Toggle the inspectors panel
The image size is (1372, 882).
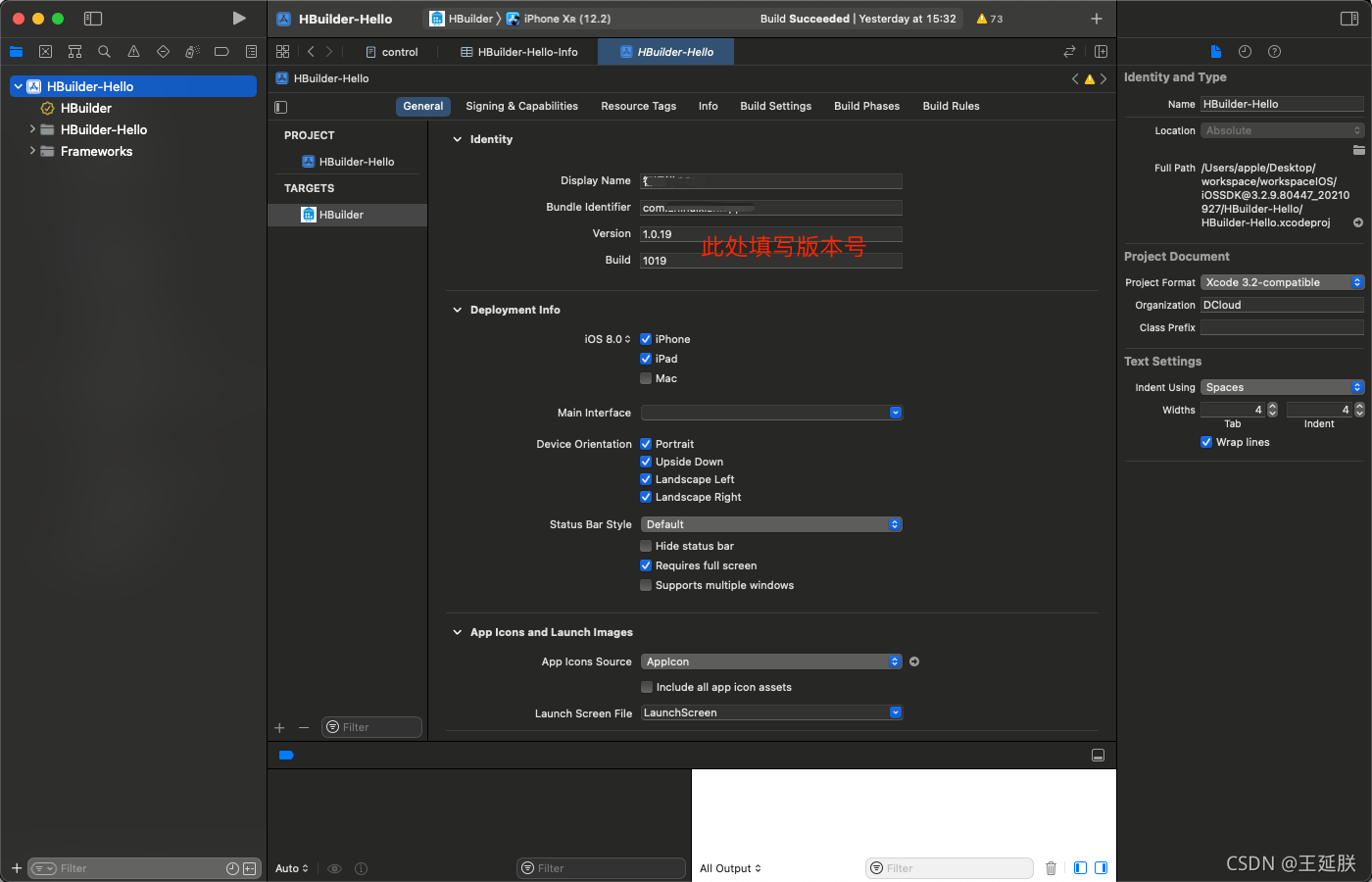click(x=1349, y=19)
